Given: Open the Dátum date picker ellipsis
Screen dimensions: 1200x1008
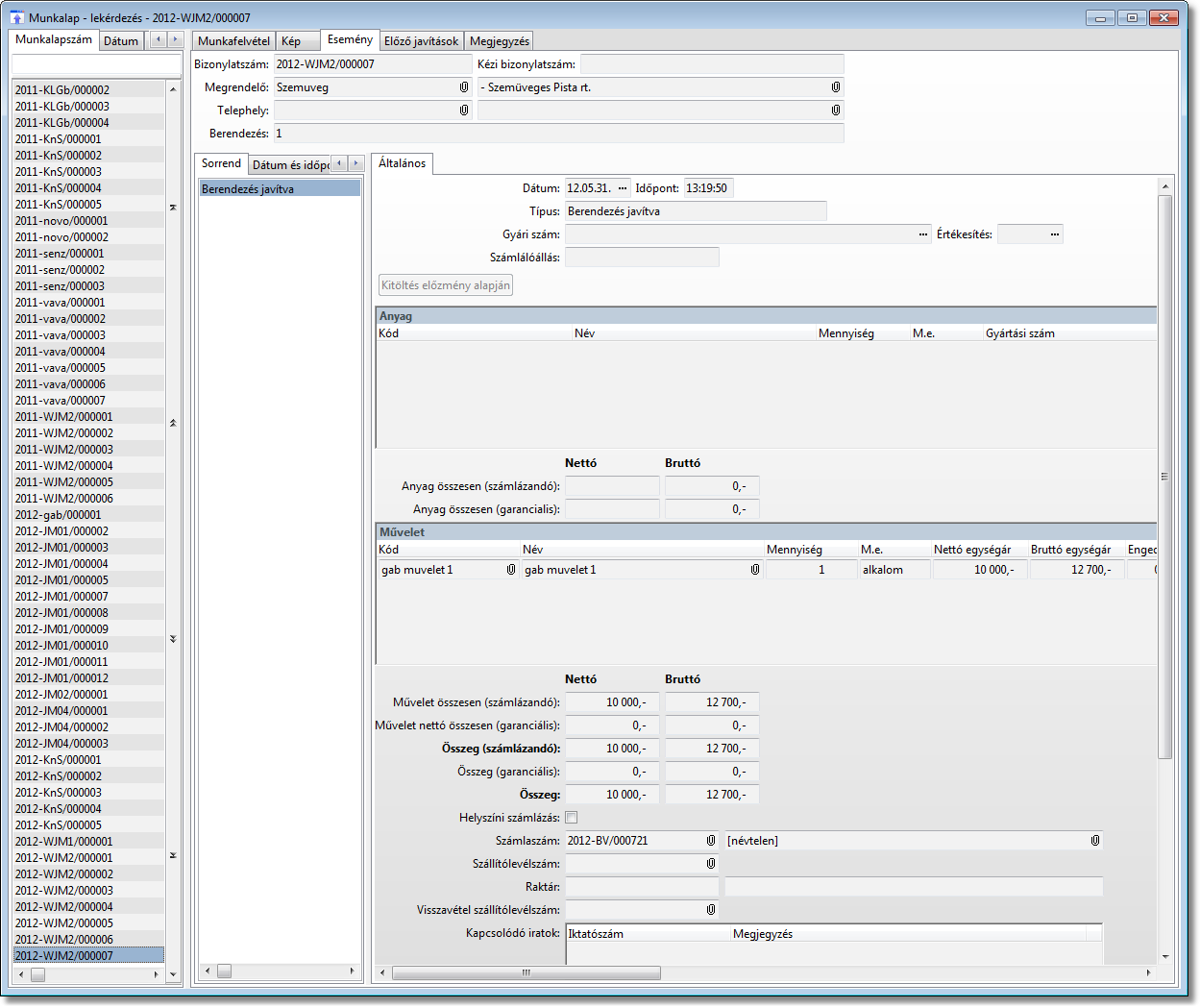Looking at the screenshot, I should (x=623, y=188).
